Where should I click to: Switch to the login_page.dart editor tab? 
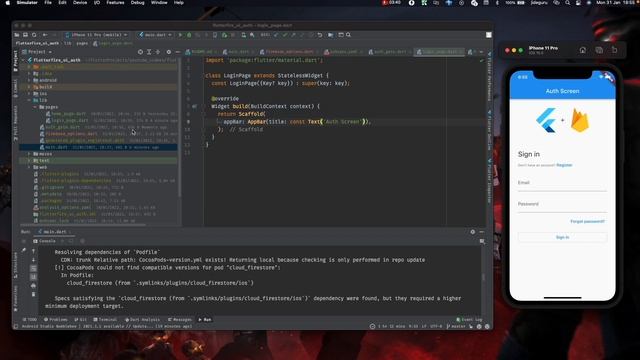pyautogui.click(x=439, y=52)
